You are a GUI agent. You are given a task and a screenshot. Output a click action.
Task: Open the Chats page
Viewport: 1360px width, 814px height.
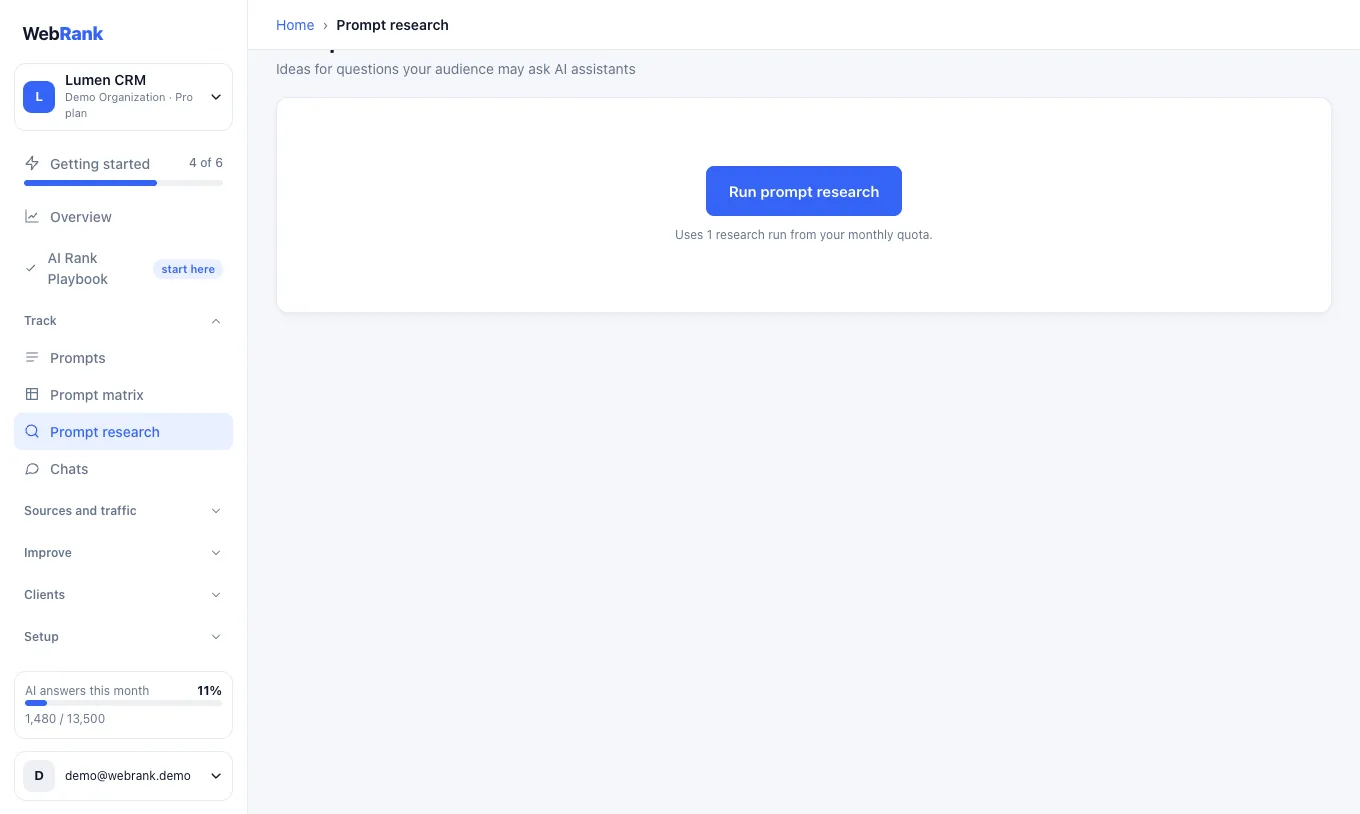123,469
